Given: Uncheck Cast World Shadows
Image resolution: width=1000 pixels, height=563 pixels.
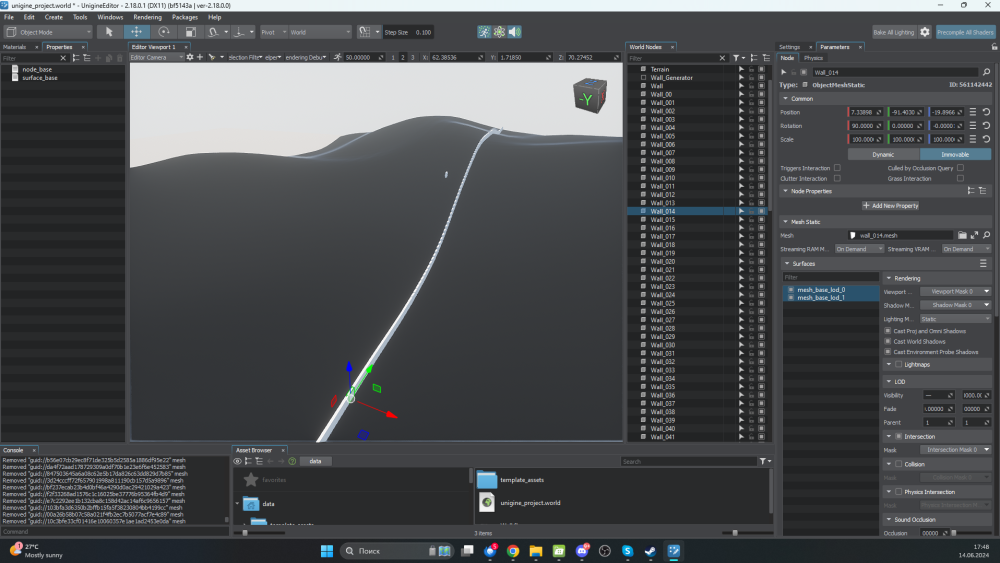Looking at the screenshot, I should 888,341.
